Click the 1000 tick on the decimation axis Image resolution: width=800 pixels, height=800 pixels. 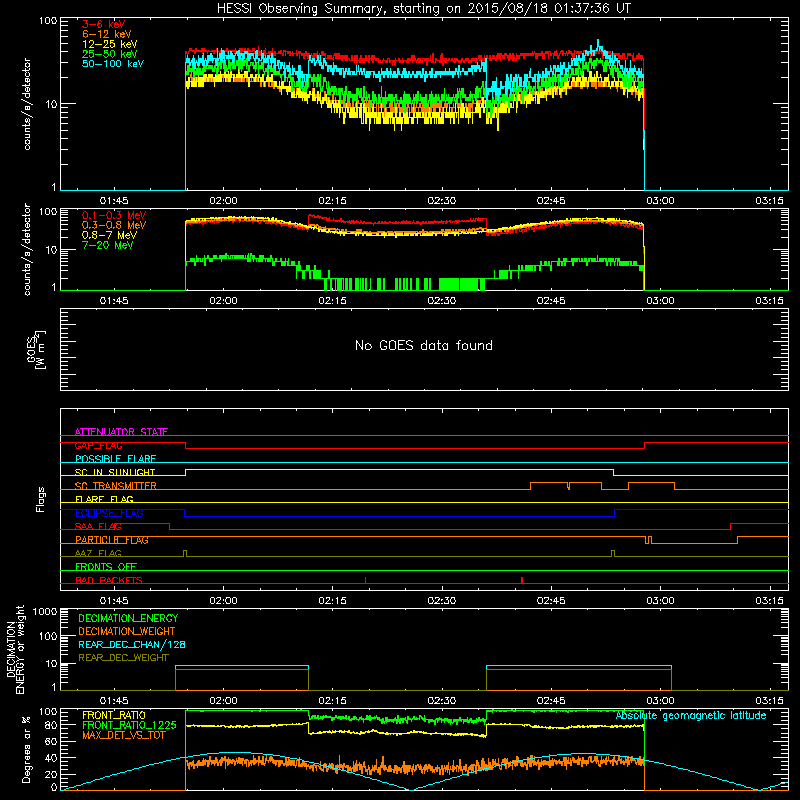(x=45, y=612)
